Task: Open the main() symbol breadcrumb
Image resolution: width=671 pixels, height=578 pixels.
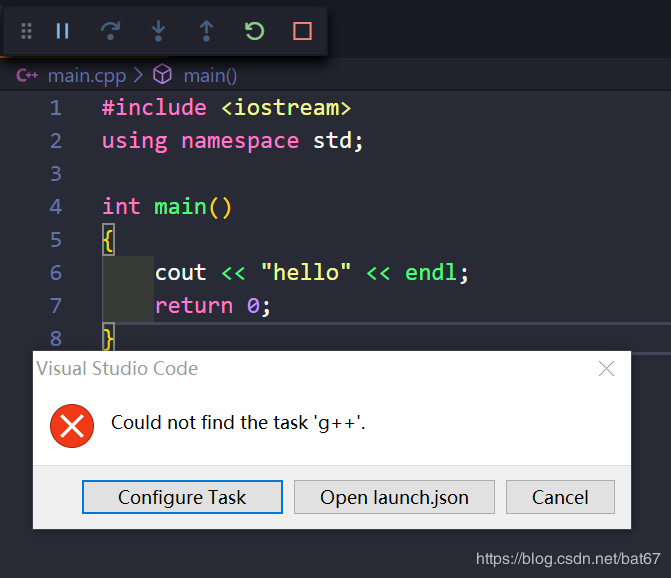Action: [210, 76]
